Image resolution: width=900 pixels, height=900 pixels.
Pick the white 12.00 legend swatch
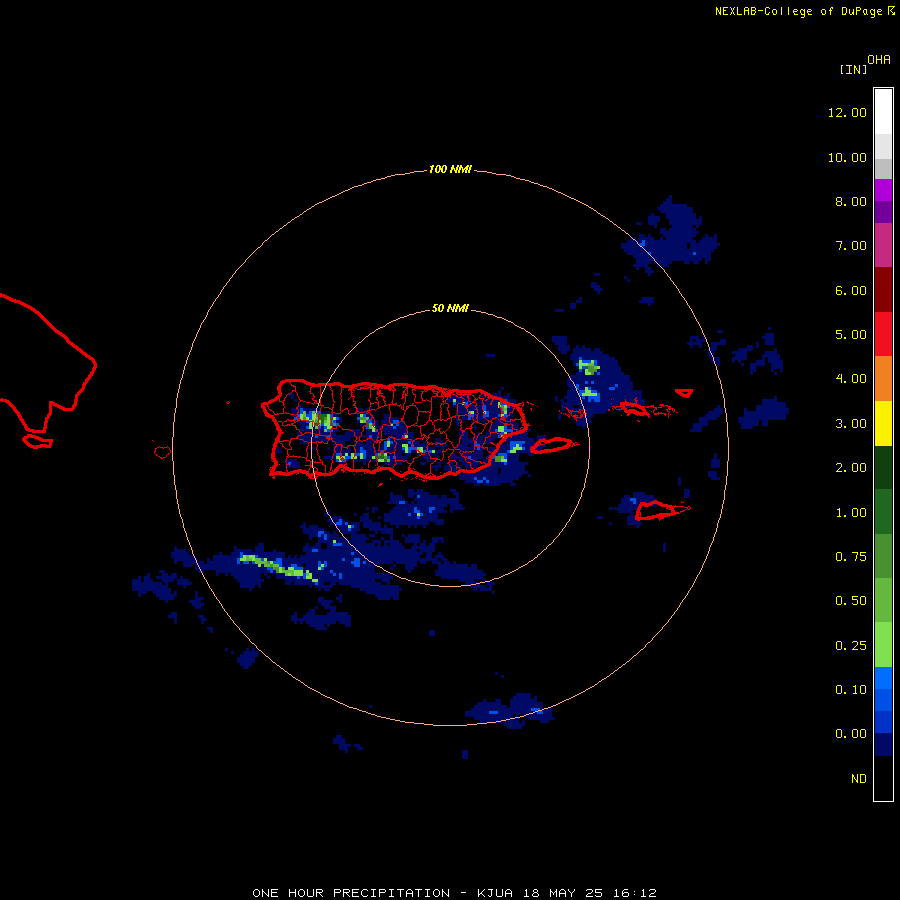click(x=883, y=112)
